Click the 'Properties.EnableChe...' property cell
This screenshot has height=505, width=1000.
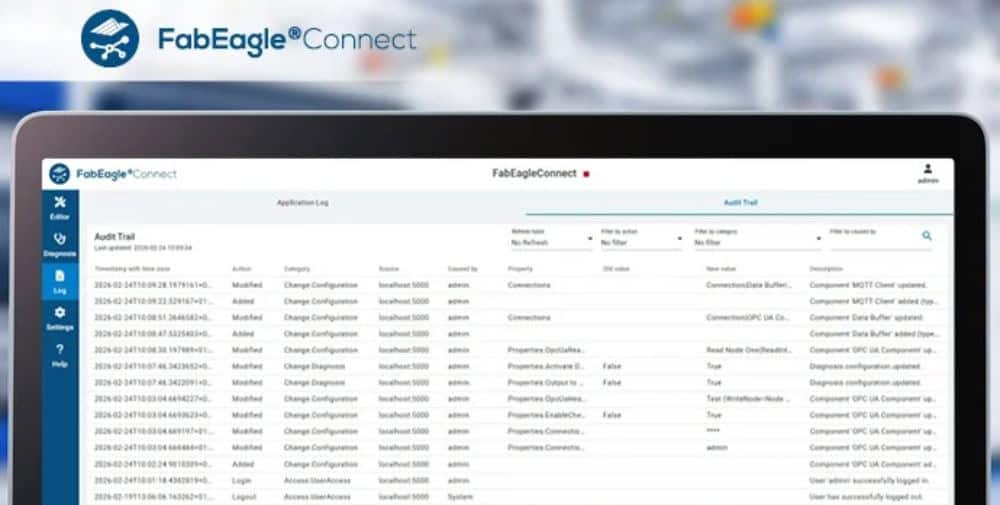[545, 415]
